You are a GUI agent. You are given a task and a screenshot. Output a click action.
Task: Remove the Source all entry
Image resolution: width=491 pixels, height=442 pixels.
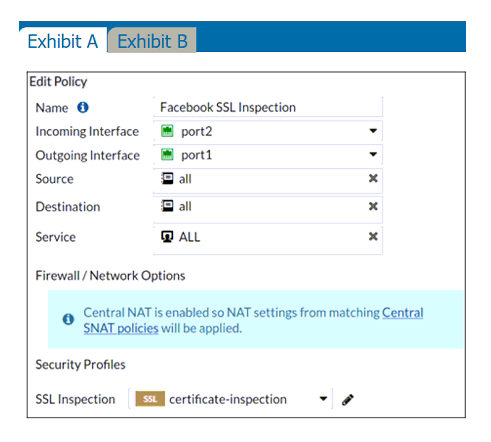(x=373, y=178)
